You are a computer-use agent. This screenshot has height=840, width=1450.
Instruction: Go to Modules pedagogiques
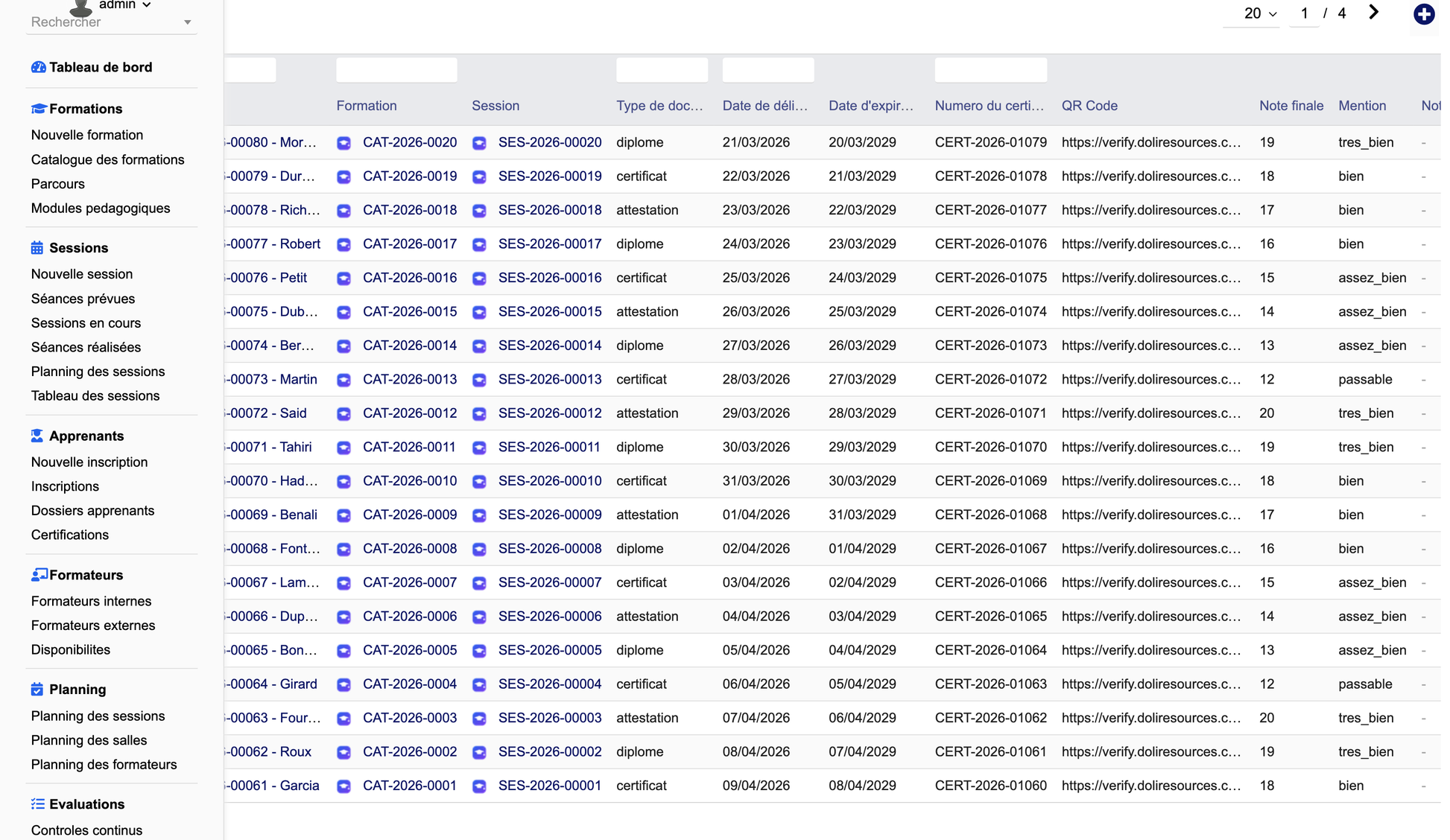coord(101,209)
